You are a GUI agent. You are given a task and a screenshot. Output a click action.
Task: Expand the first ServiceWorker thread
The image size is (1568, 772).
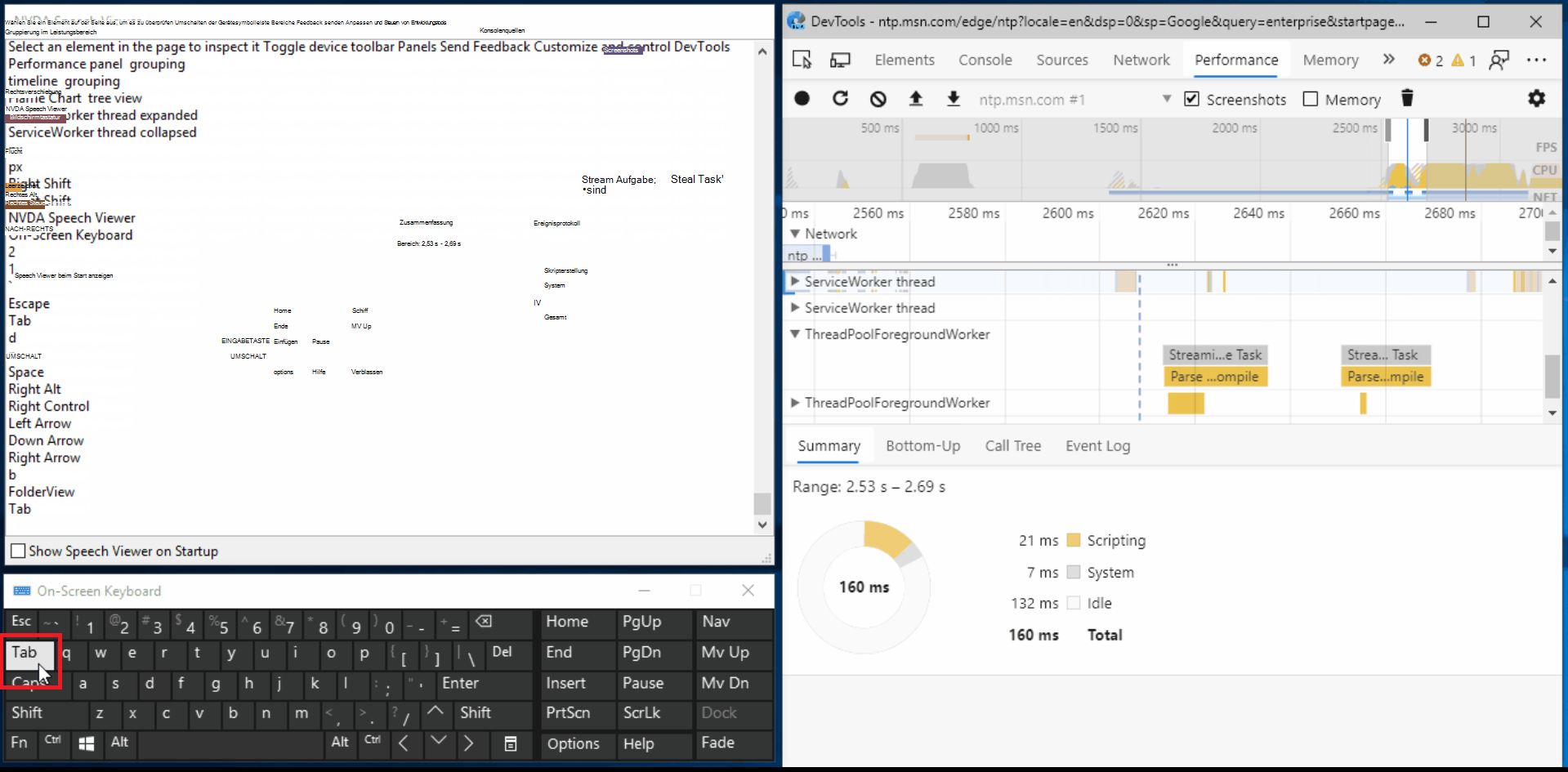tap(796, 281)
